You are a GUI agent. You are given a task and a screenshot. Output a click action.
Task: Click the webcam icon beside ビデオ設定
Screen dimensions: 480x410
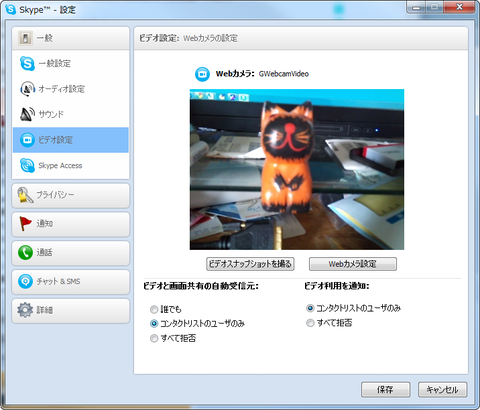(x=27, y=140)
